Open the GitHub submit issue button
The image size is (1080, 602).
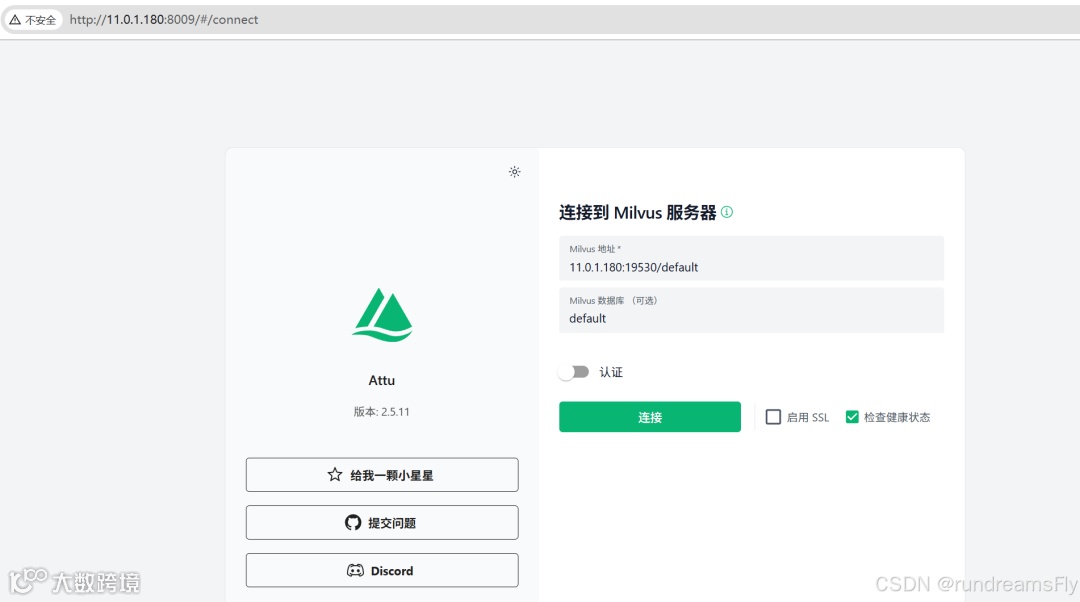pyautogui.click(x=382, y=523)
